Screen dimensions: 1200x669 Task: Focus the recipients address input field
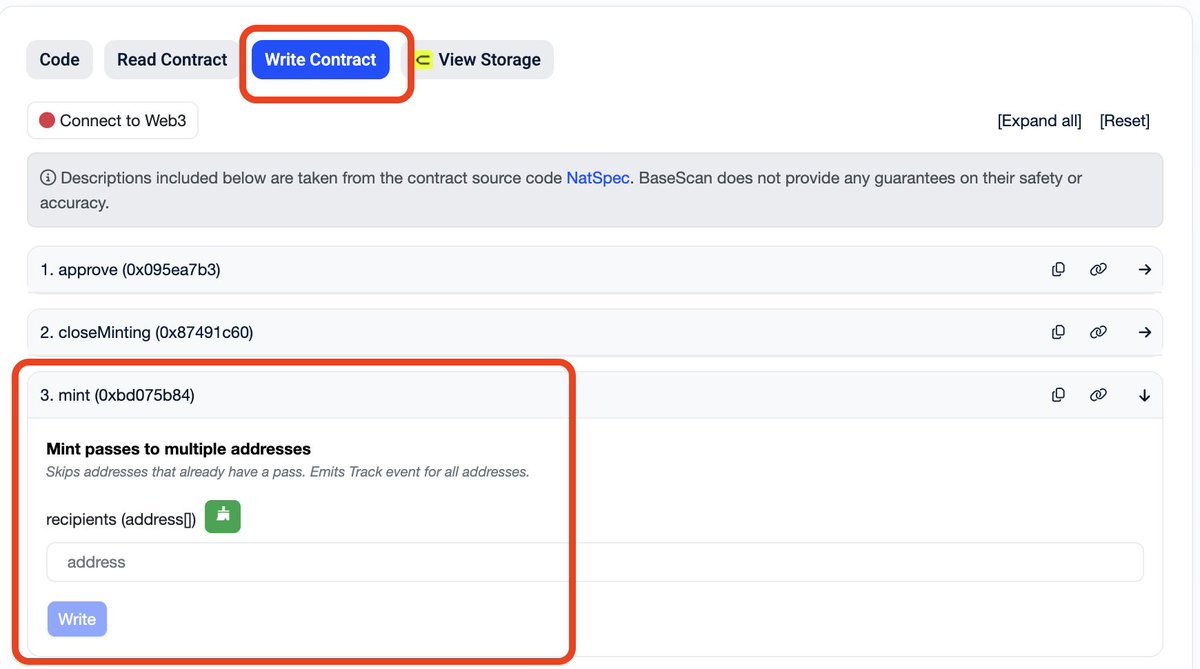(x=594, y=562)
